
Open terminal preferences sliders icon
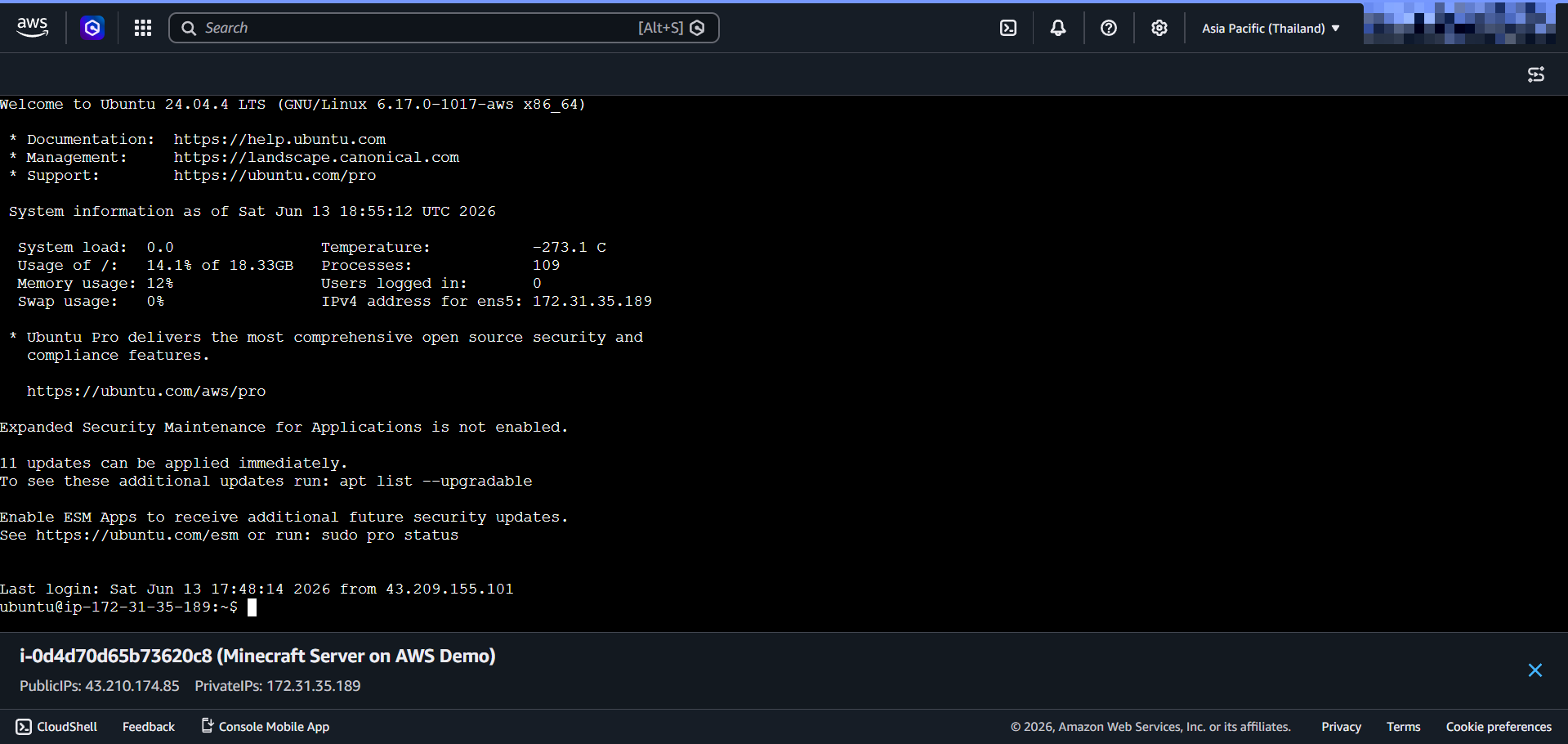point(1536,74)
